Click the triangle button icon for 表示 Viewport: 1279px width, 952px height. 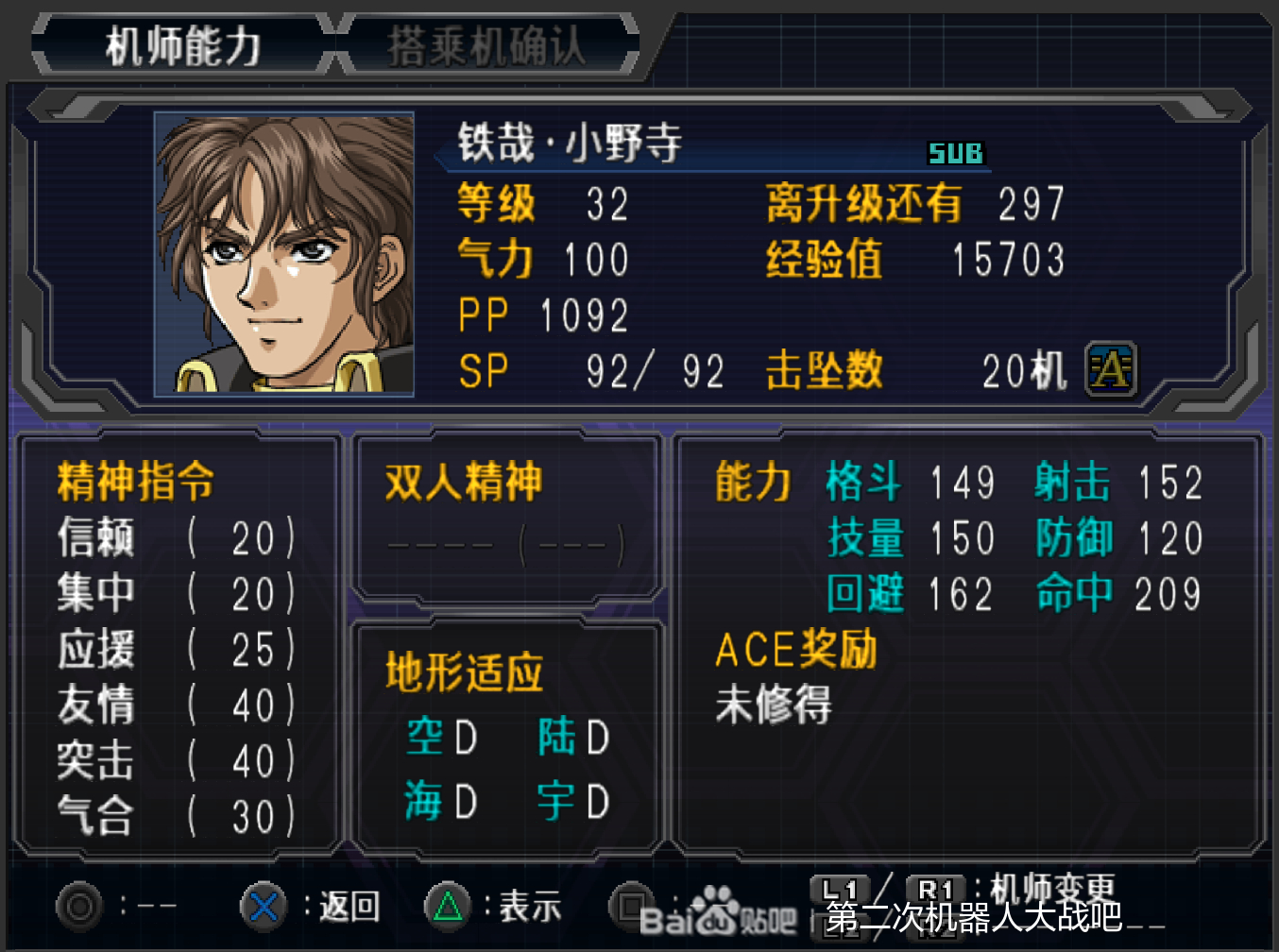click(448, 907)
